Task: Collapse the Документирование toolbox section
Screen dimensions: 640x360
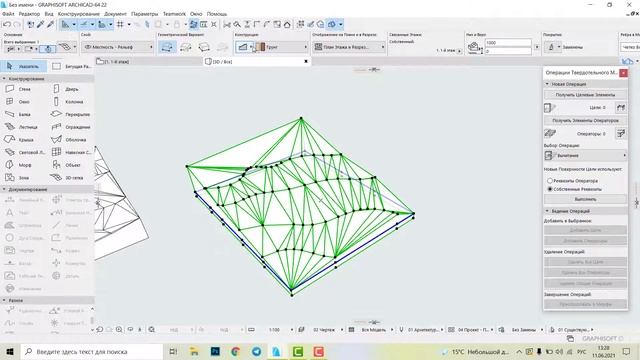Action: (4, 189)
